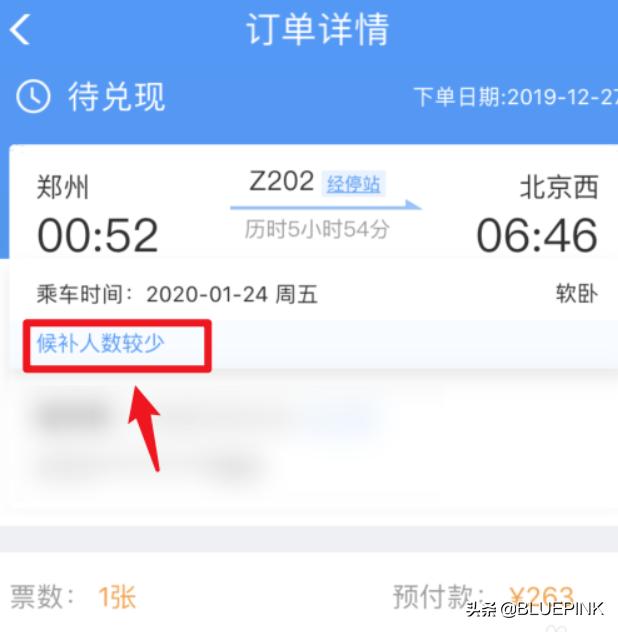Click the 候补人数较少 status text

click(x=100, y=344)
